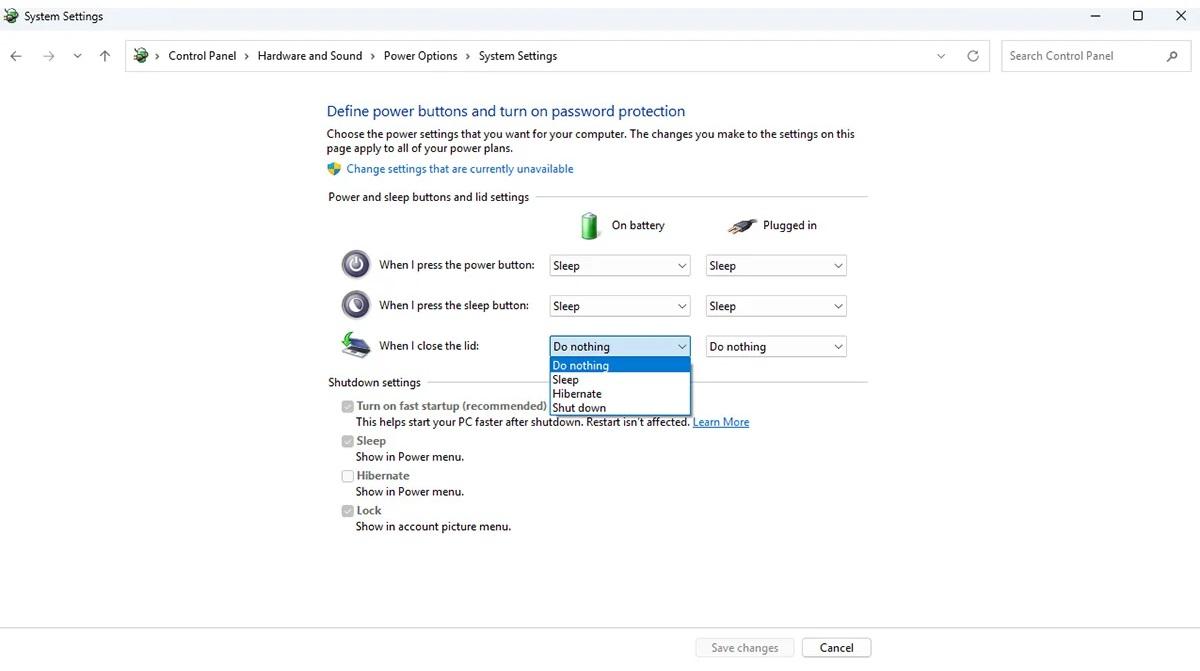1200x671 pixels.
Task: Refresh the Control Panel address bar
Action: (x=973, y=56)
